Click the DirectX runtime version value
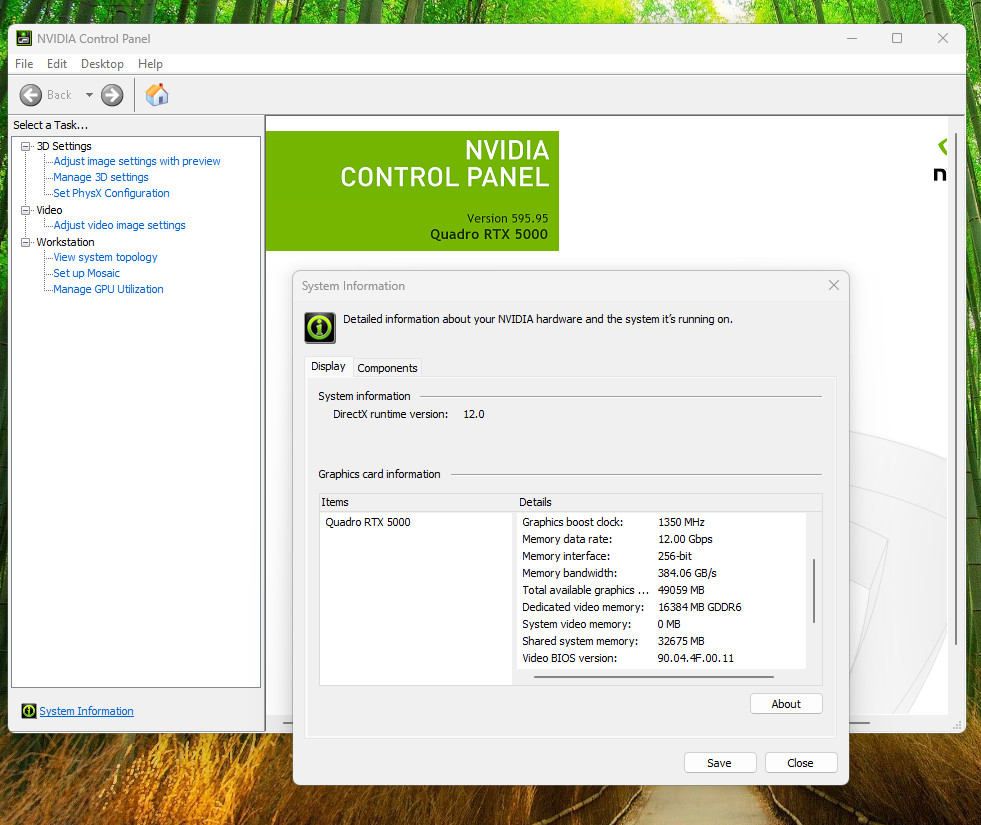Viewport: 981px width, 825px height. [474, 414]
